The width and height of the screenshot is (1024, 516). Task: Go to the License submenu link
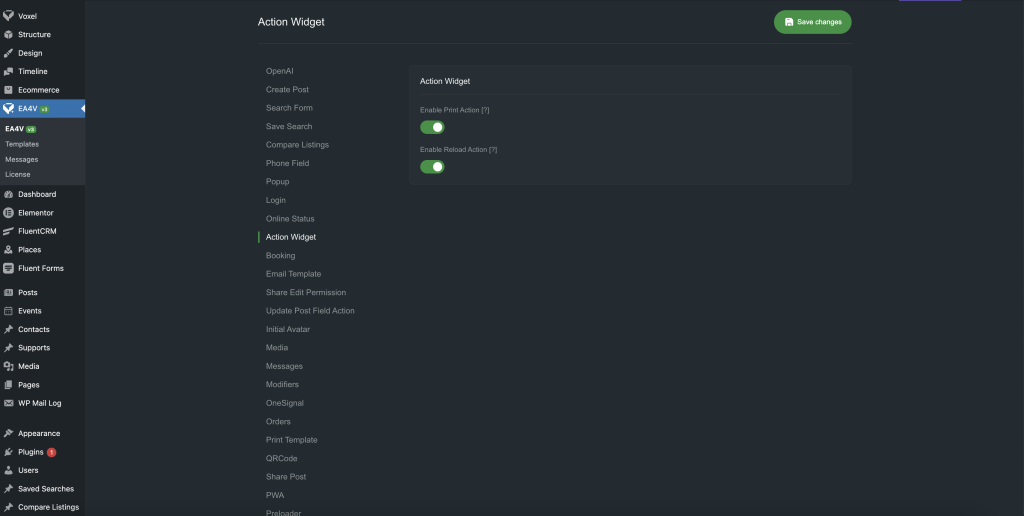pyautogui.click(x=18, y=174)
